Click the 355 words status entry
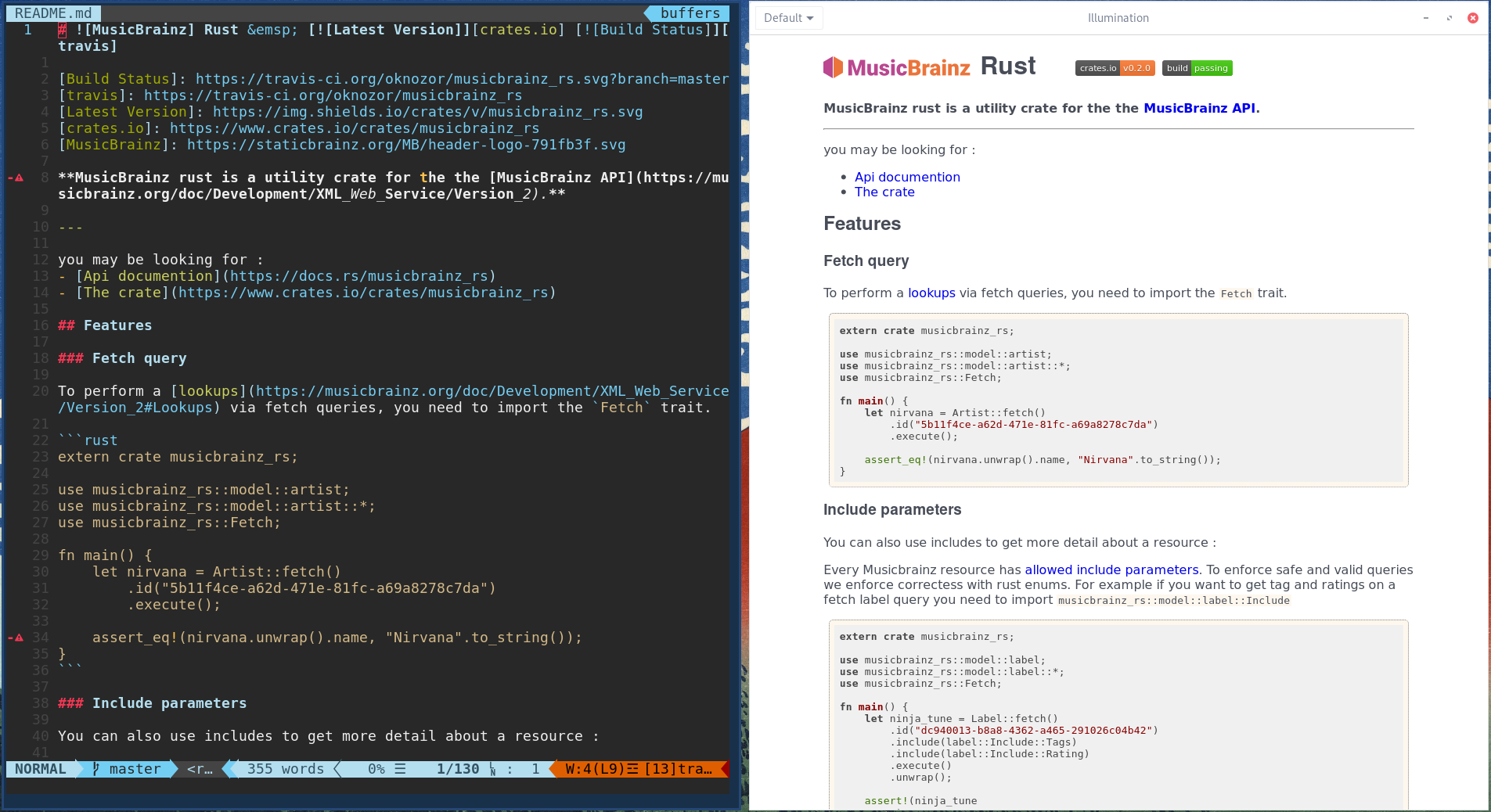 click(285, 769)
